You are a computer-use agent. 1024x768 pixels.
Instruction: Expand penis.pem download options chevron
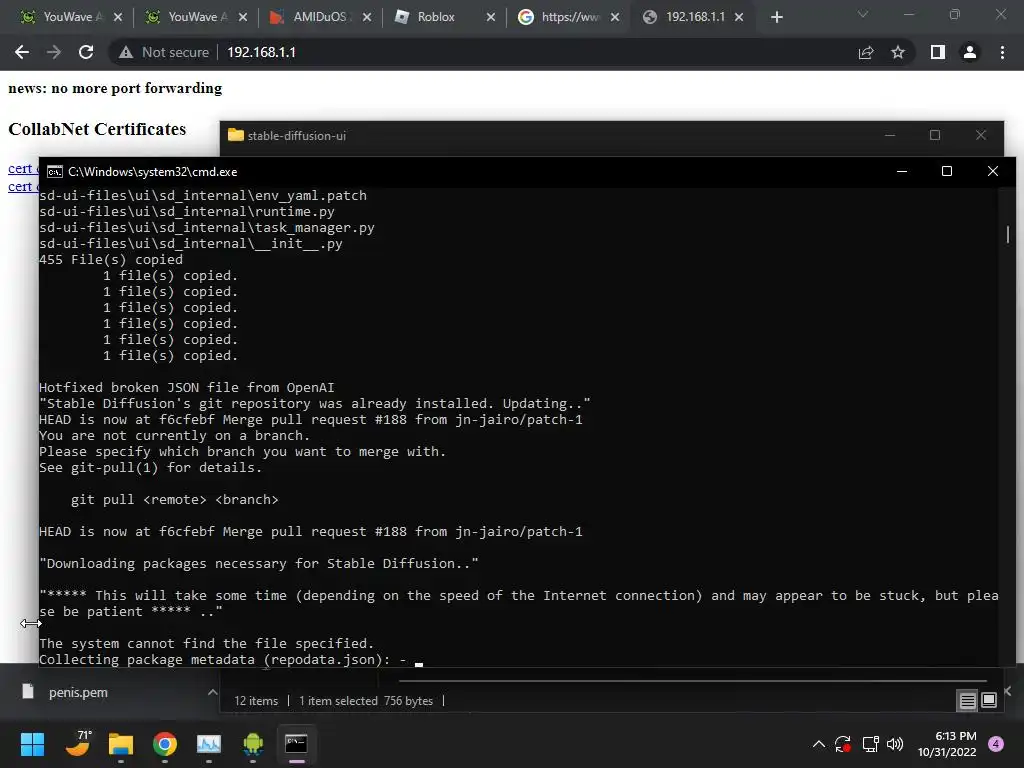coord(212,692)
